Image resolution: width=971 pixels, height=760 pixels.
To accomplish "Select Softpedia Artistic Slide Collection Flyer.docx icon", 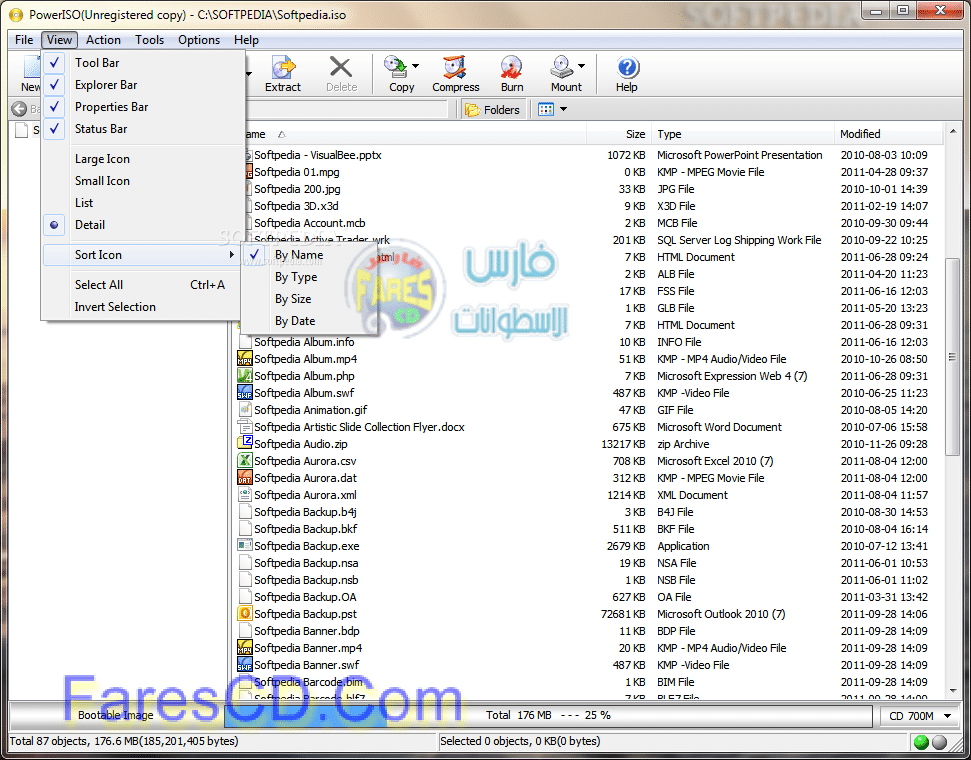I will [x=245, y=427].
